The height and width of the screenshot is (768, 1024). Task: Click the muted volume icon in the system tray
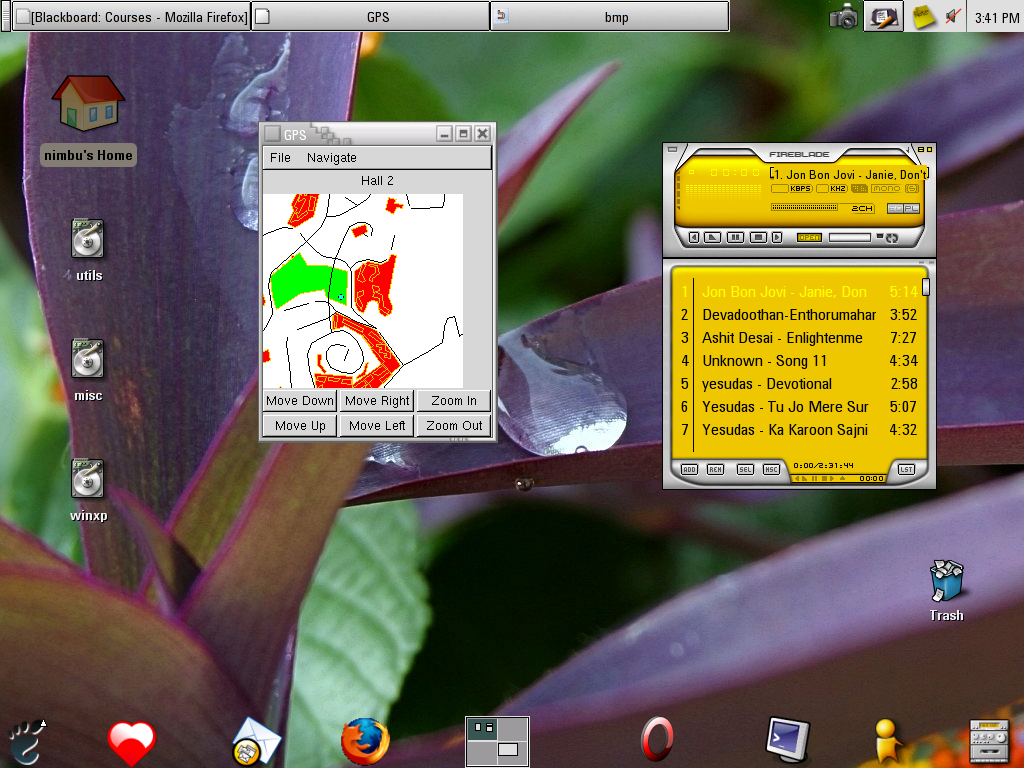pos(953,16)
